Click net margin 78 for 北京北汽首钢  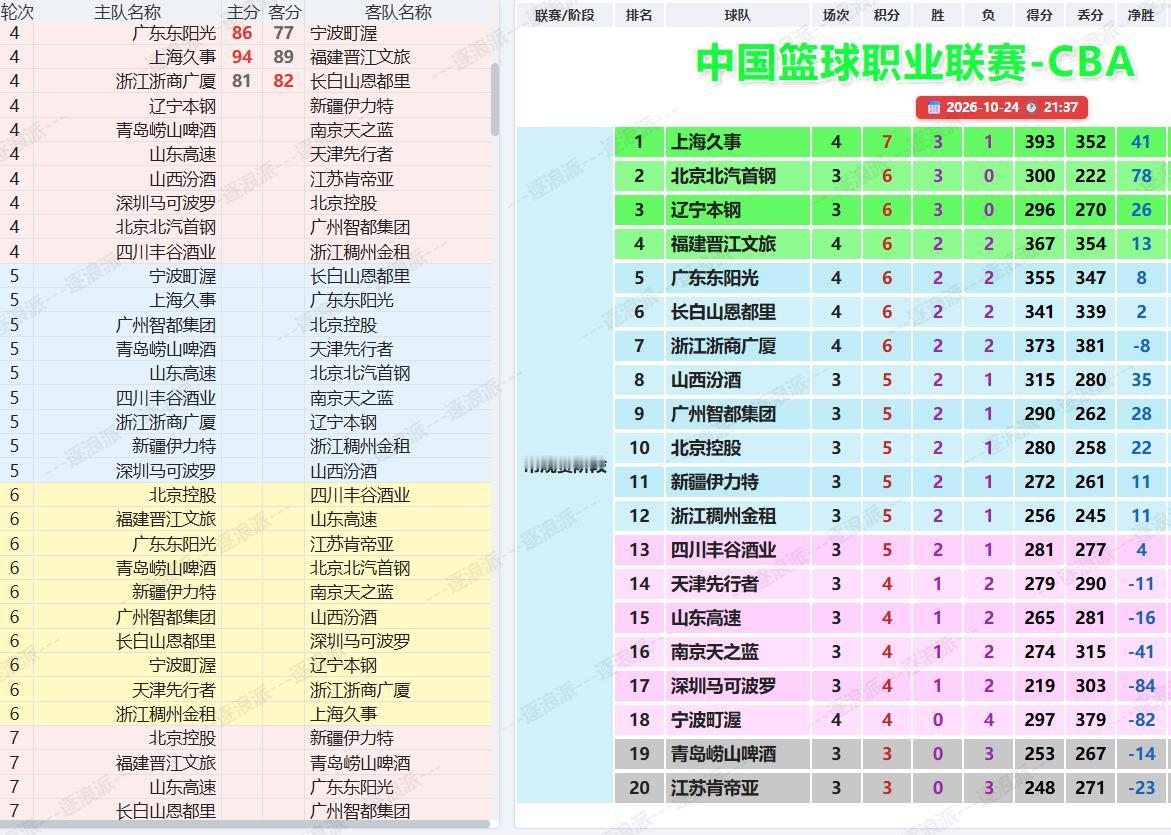tap(1141, 176)
